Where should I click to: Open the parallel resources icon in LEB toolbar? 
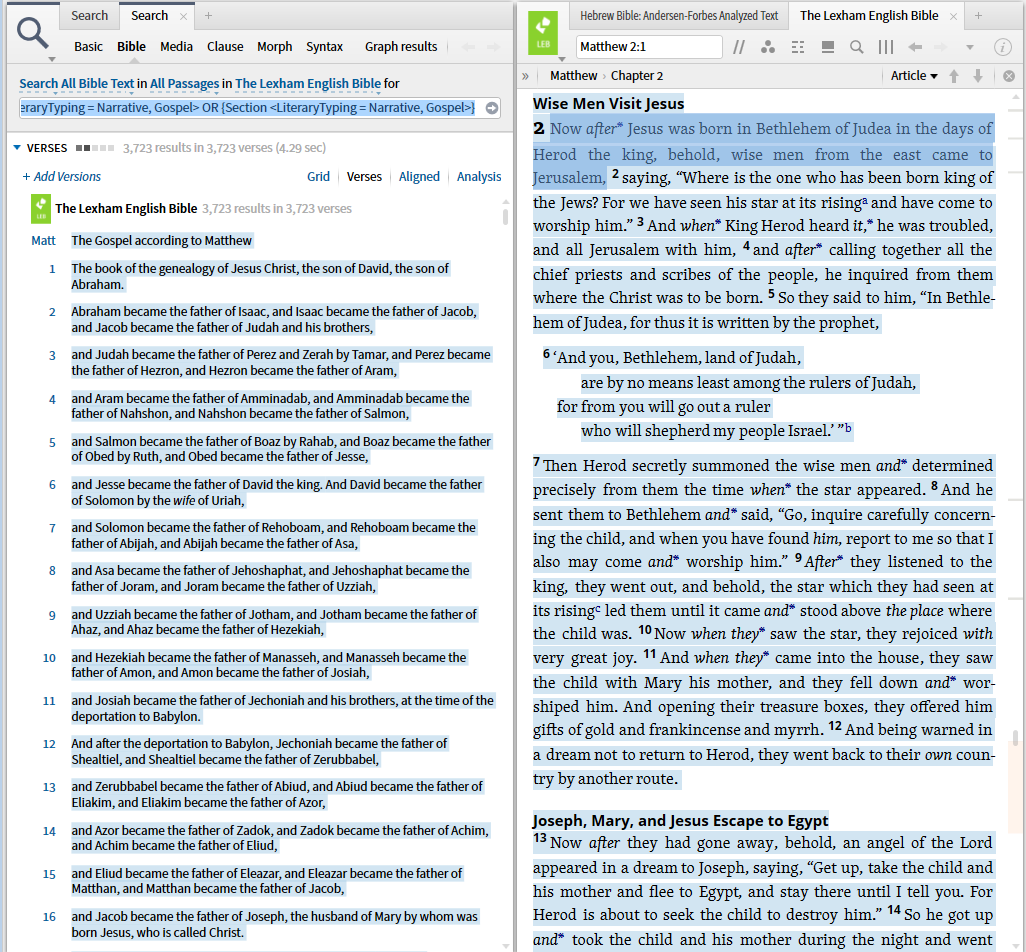tap(739, 47)
